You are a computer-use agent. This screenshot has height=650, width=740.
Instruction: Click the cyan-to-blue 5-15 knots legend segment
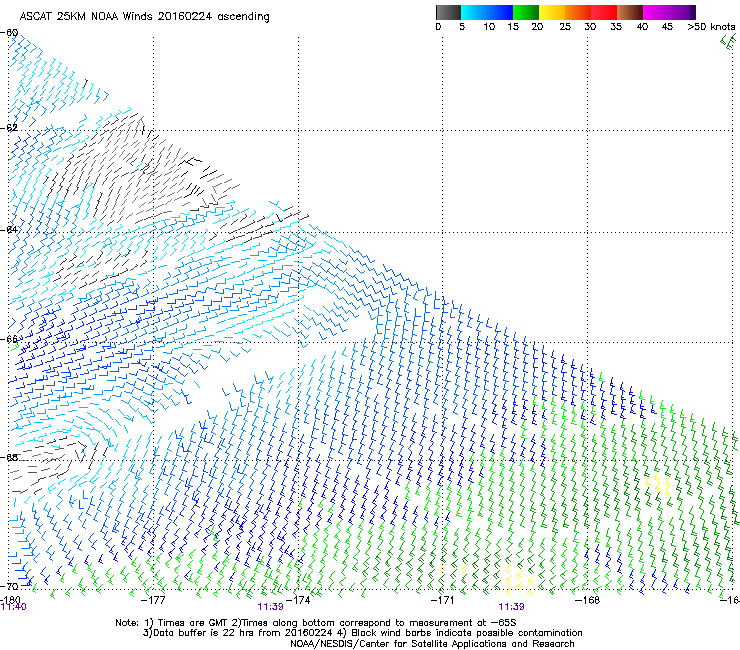click(487, 12)
